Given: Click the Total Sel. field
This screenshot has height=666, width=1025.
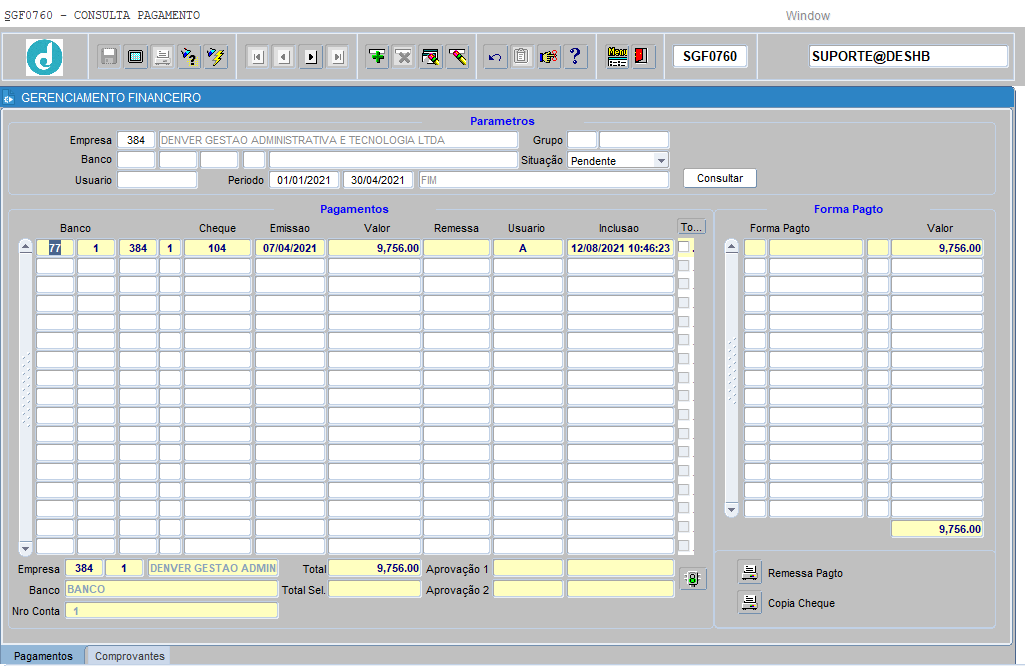Looking at the screenshot, I should [x=375, y=589].
